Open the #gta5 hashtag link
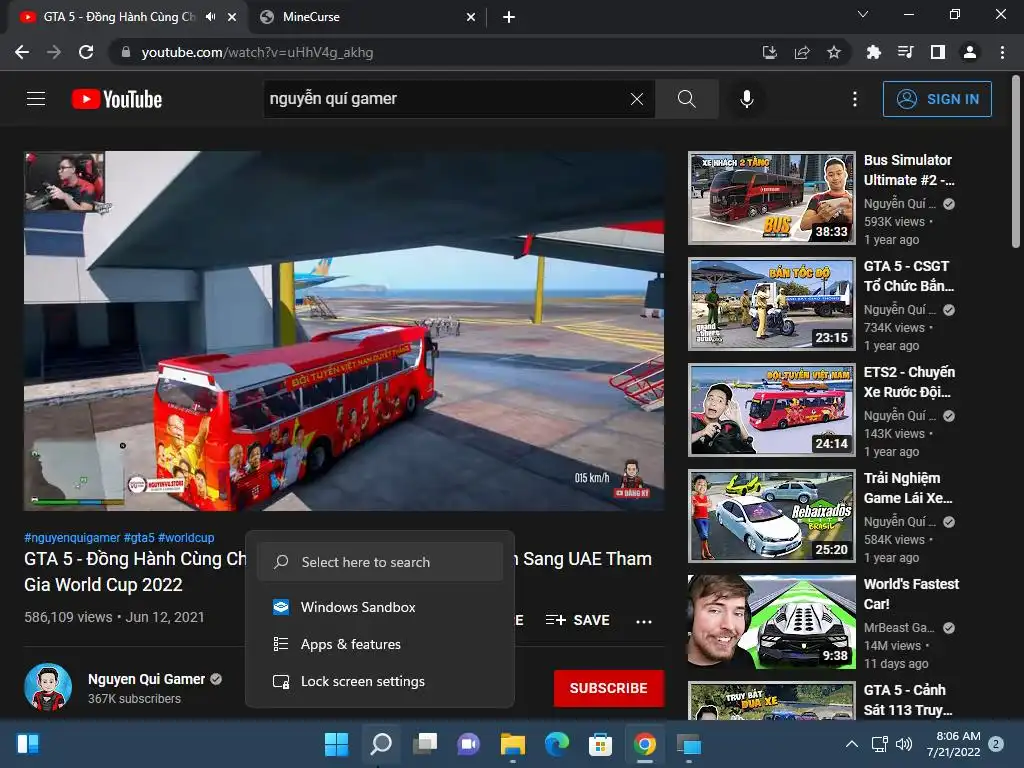Viewport: 1024px width, 768px height. pyautogui.click(x=139, y=537)
